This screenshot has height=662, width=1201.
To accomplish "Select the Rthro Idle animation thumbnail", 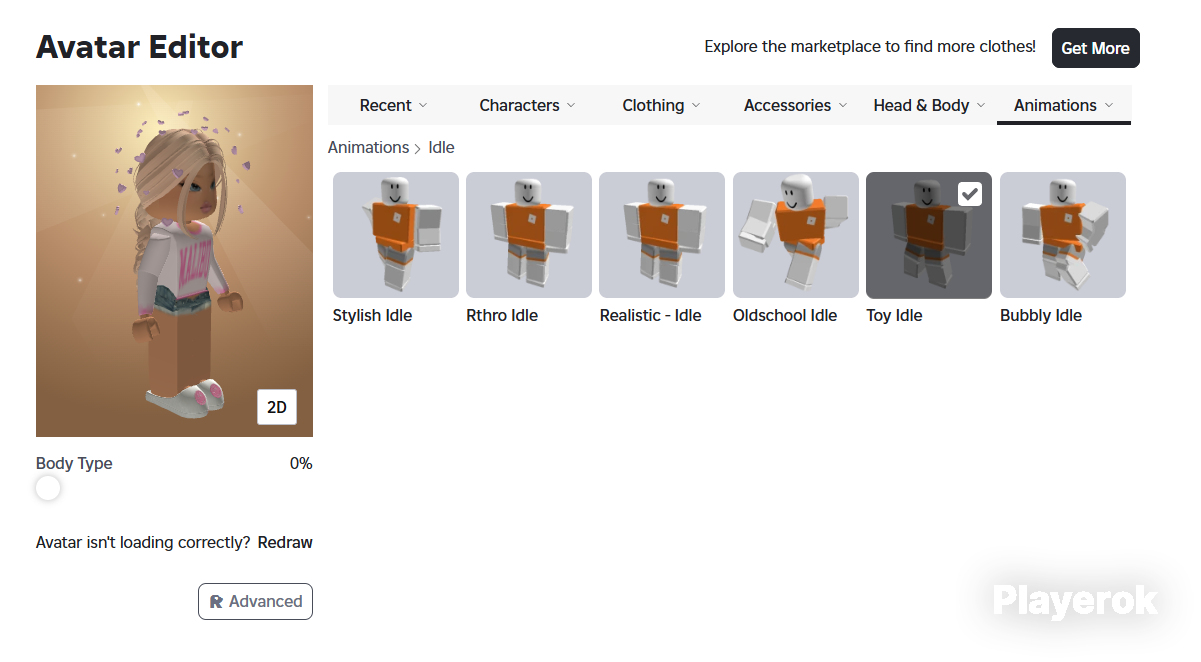I will tap(529, 235).
